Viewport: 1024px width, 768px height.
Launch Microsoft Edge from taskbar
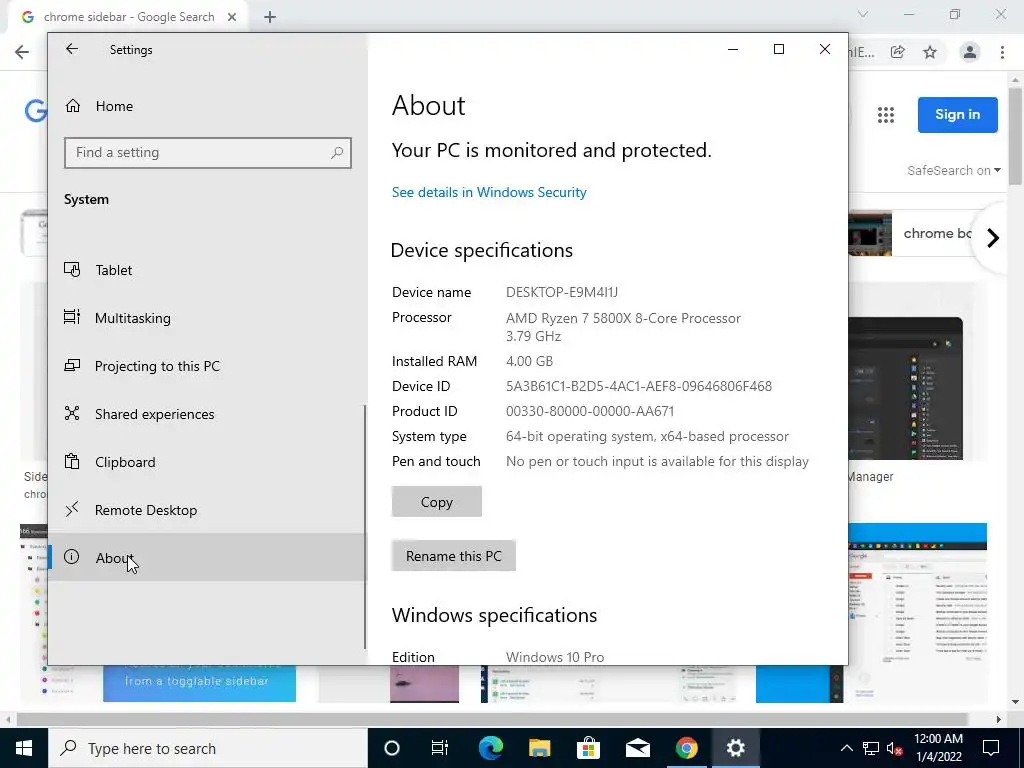coord(490,748)
